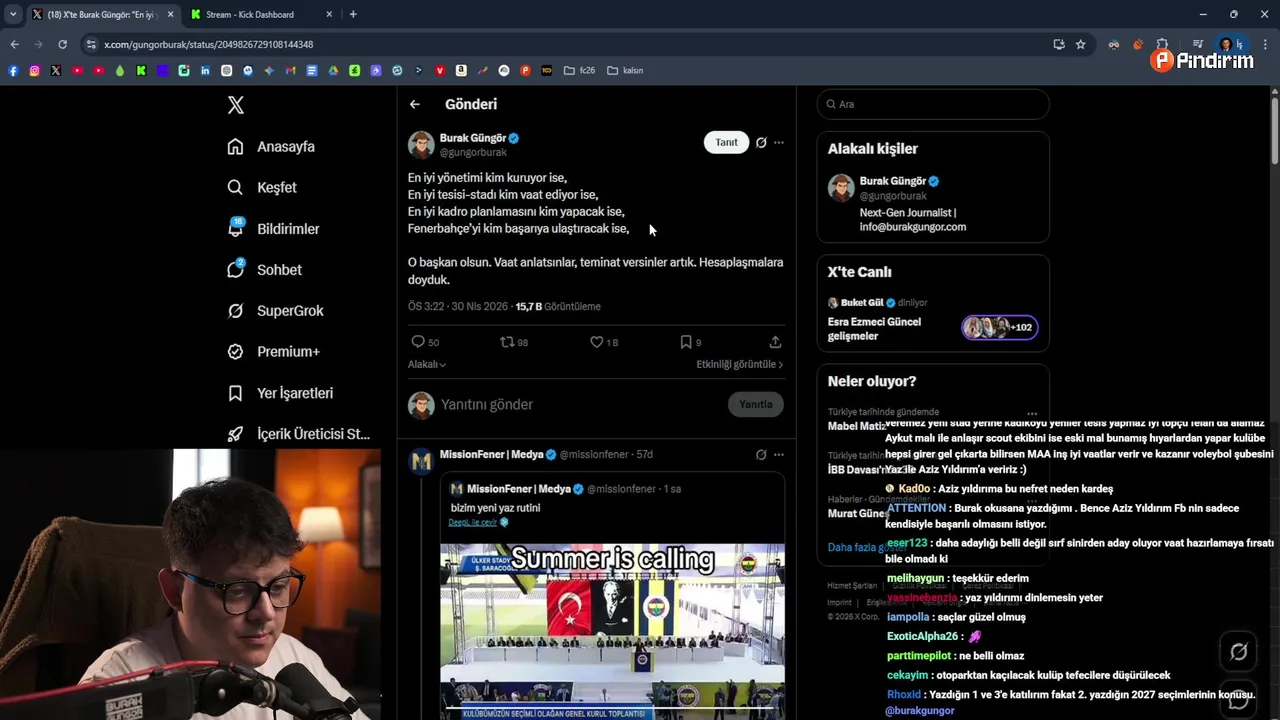The width and height of the screenshot is (1280, 720).
Task: Open the floating Grok button
Action: 1238,652
